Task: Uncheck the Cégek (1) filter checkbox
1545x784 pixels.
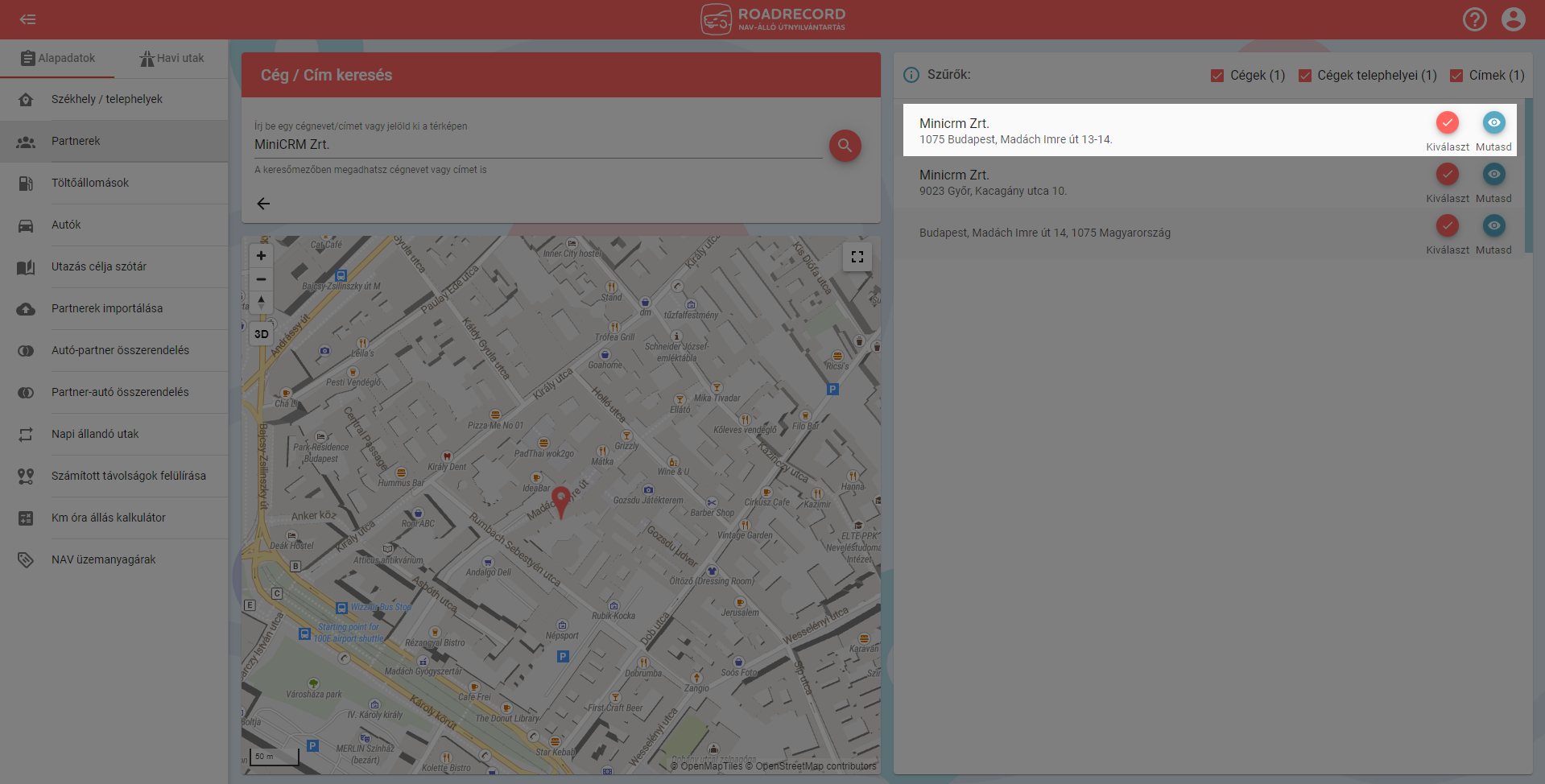Action: click(1217, 75)
